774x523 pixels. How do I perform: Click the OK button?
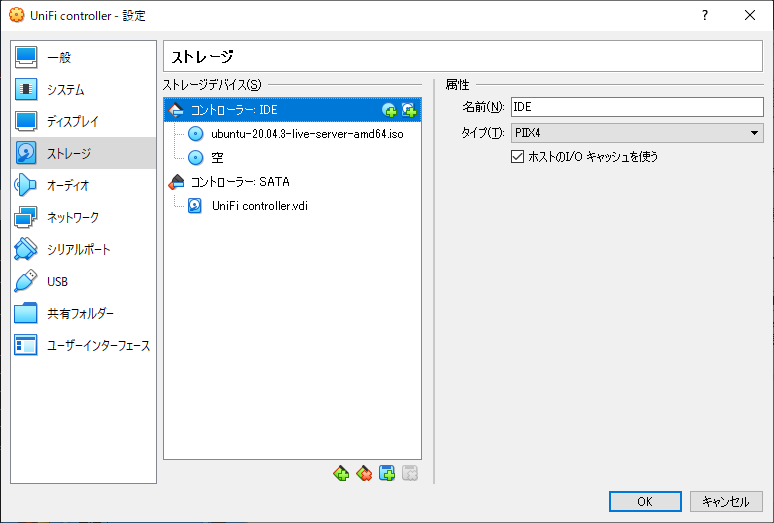[645, 501]
